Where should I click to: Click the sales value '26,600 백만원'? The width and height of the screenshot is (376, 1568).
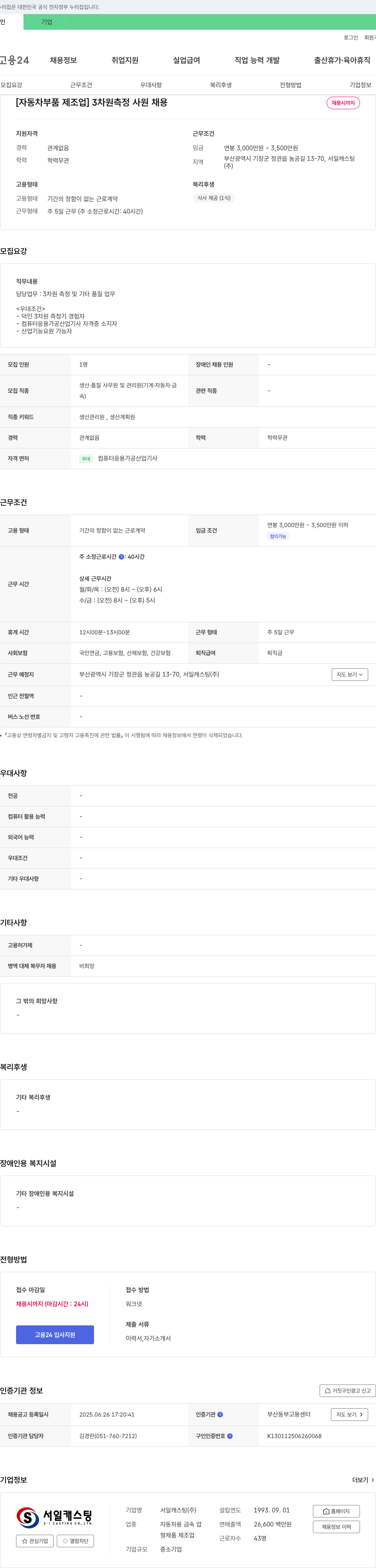[272, 1524]
